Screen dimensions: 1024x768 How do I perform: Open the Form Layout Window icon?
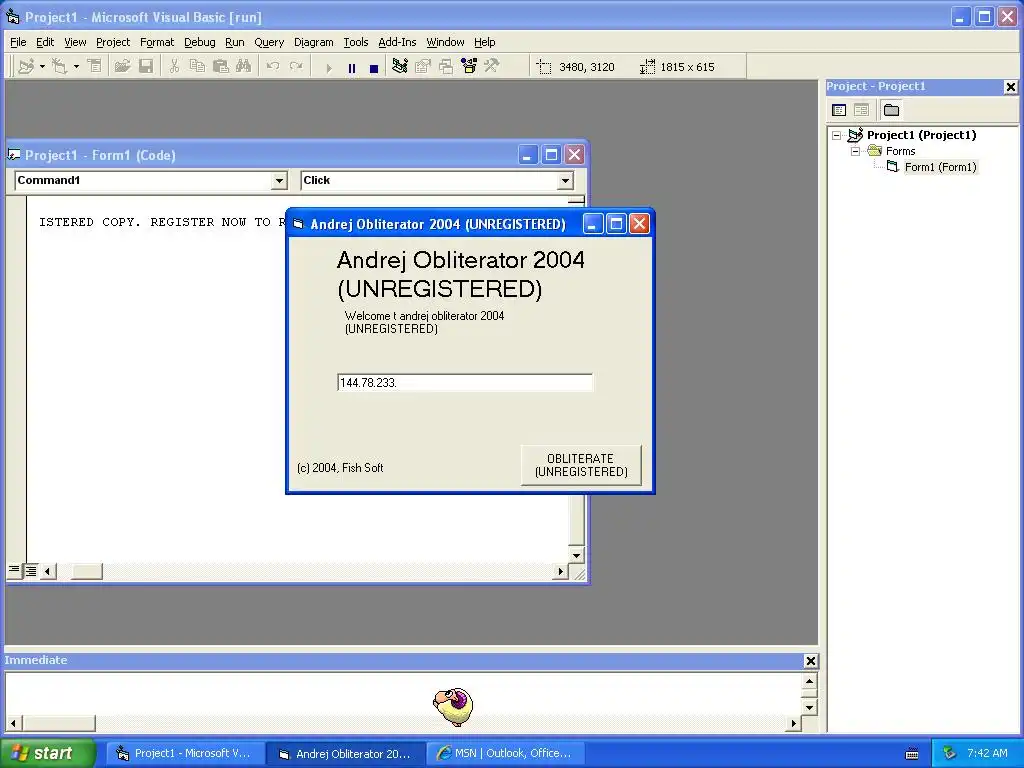pos(446,67)
